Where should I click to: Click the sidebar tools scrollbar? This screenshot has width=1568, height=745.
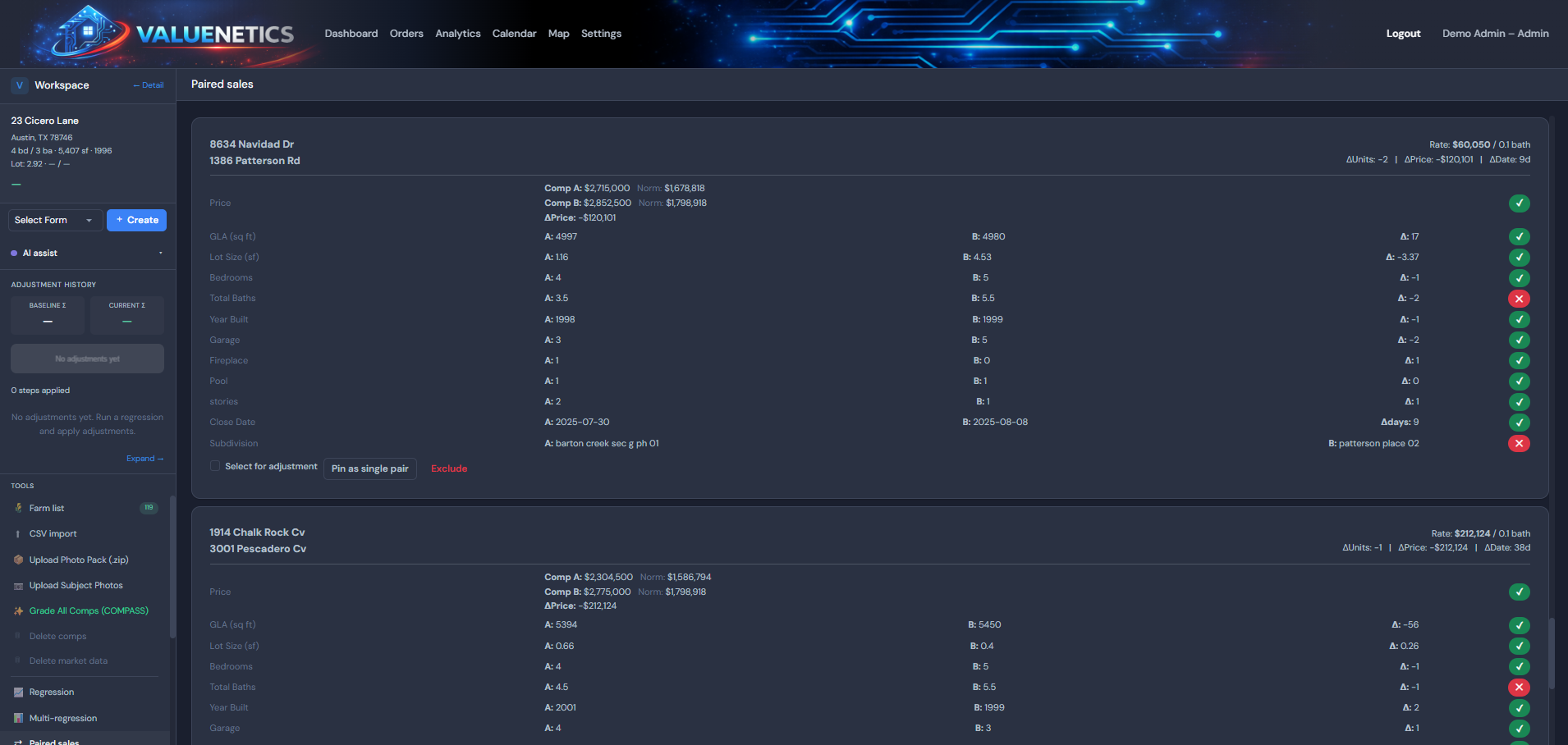tap(172, 566)
